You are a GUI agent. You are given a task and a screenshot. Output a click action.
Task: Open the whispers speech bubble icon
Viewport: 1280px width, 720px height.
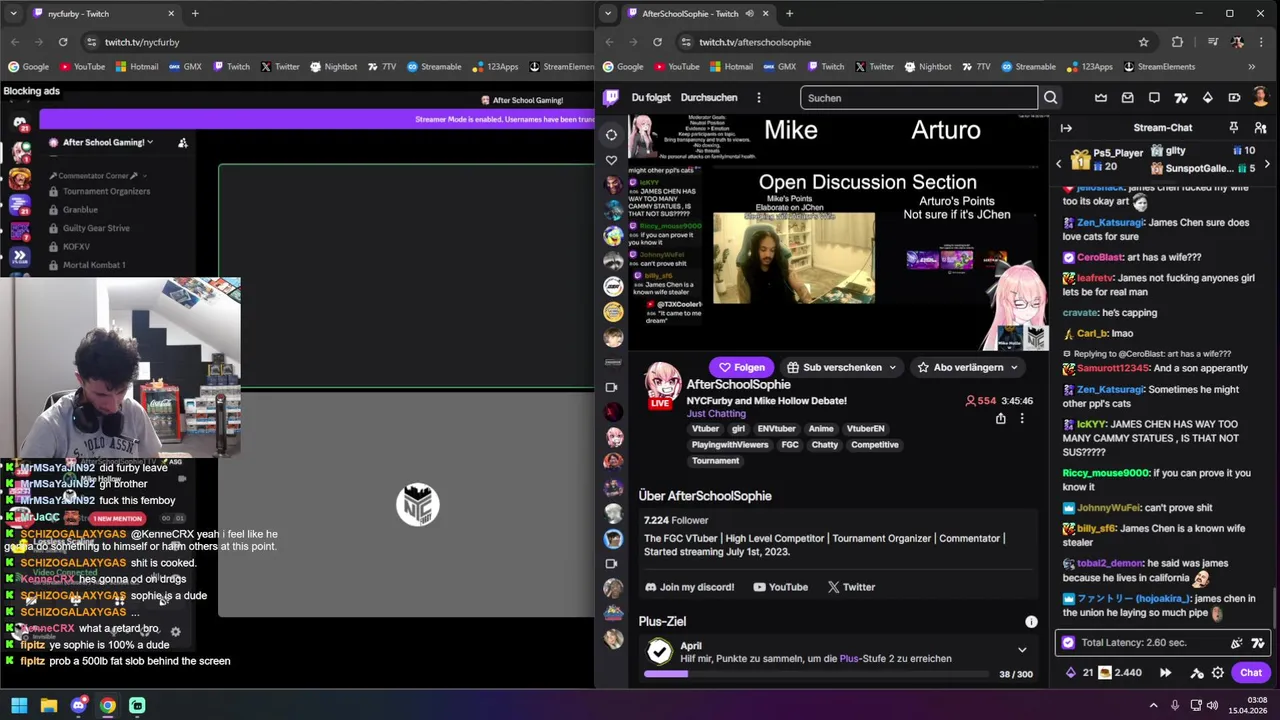pyautogui.click(x=1154, y=97)
